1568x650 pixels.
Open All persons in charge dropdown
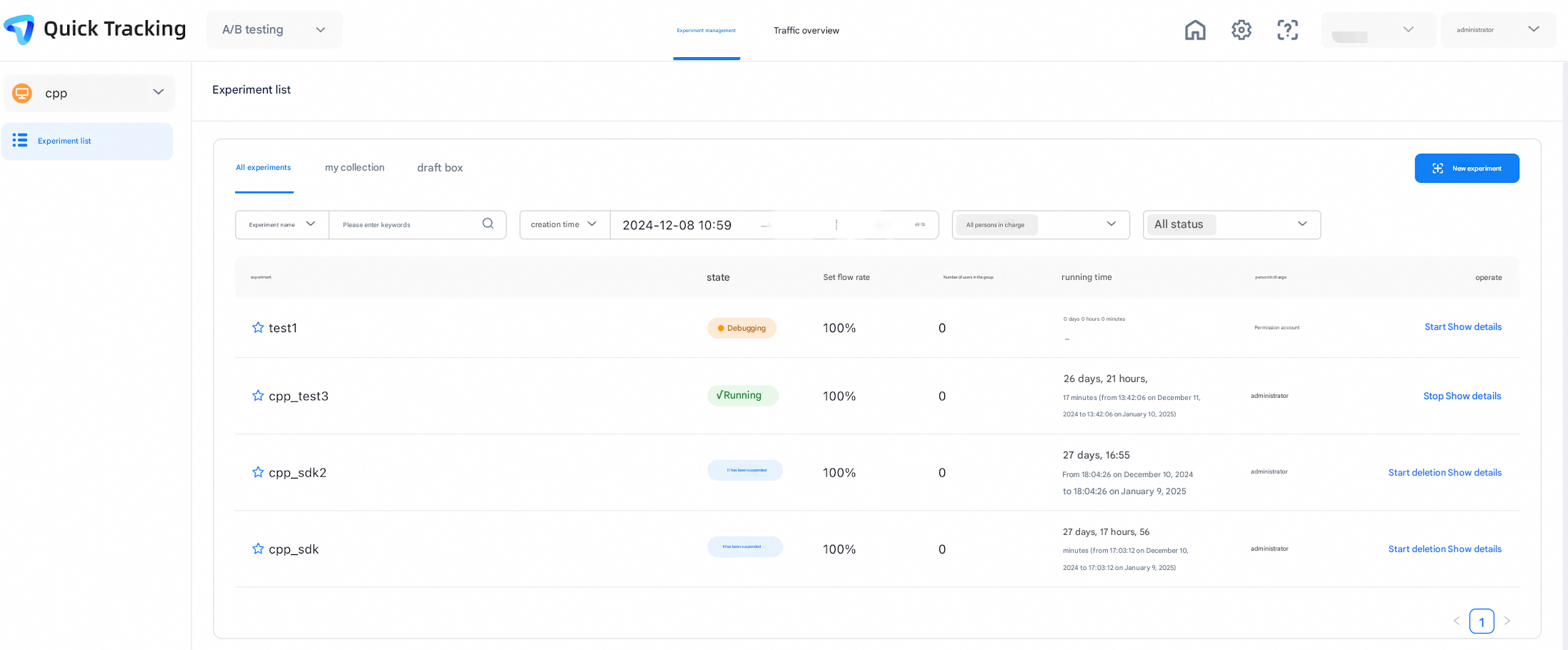1040,224
